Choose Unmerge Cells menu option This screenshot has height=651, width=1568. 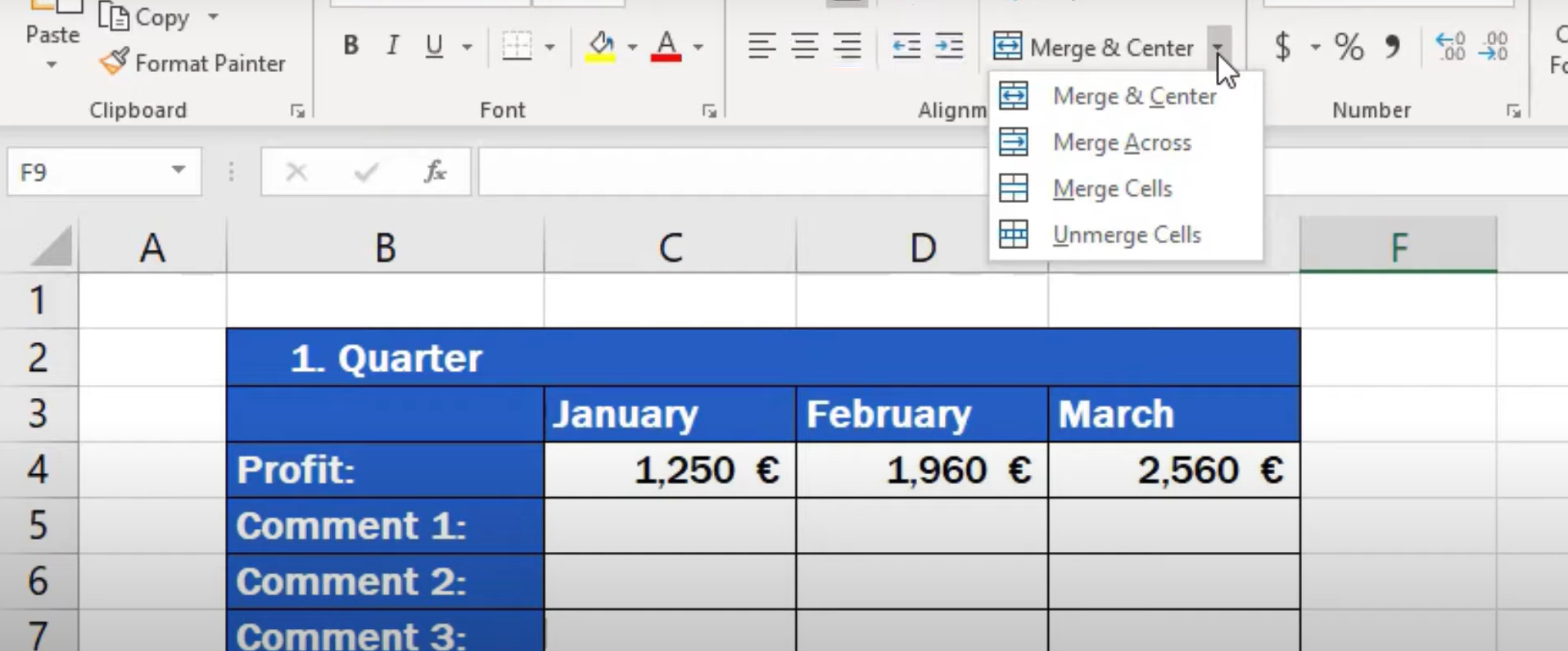[1126, 235]
